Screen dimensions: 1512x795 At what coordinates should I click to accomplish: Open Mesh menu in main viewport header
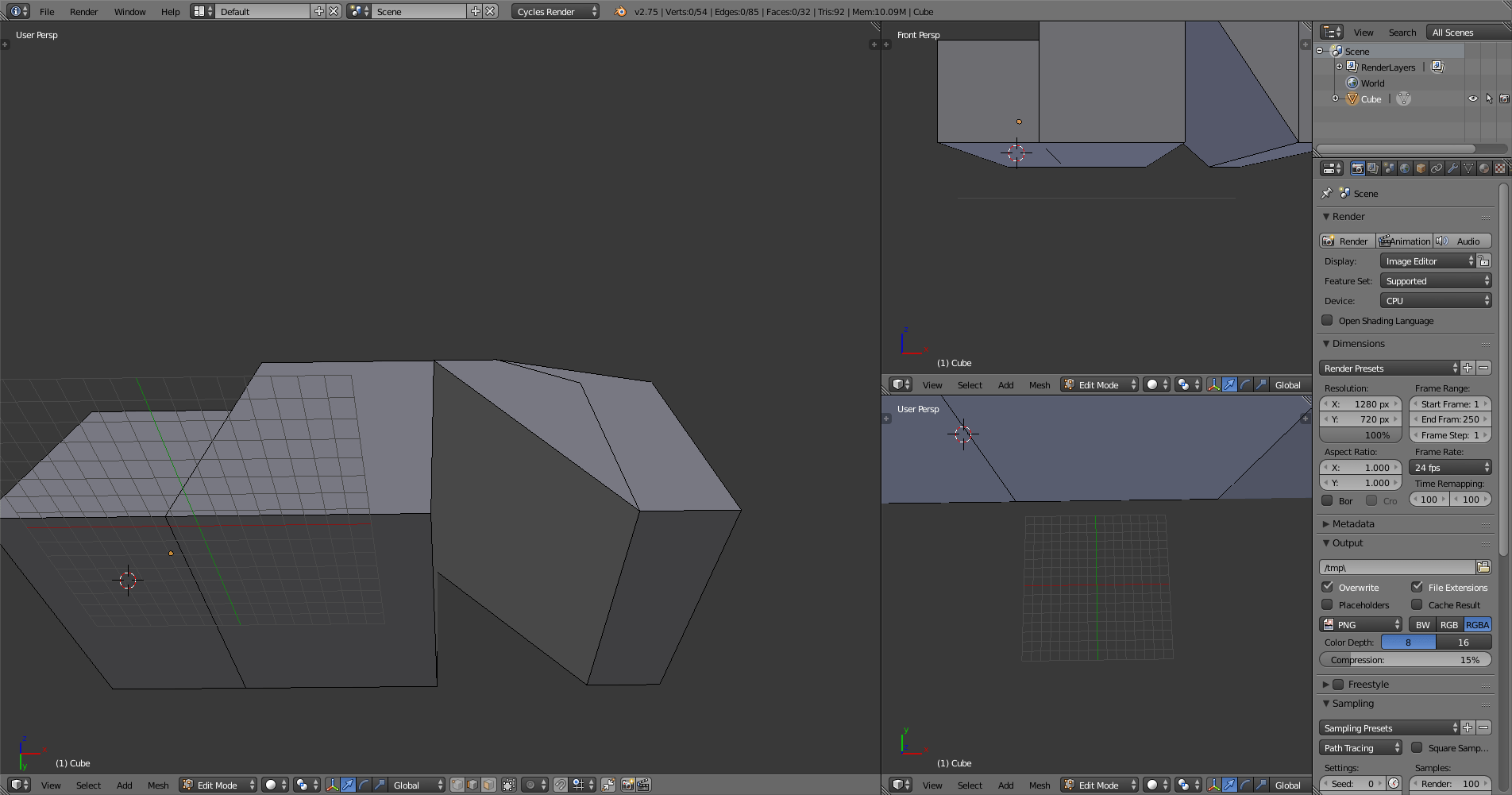(x=158, y=785)
